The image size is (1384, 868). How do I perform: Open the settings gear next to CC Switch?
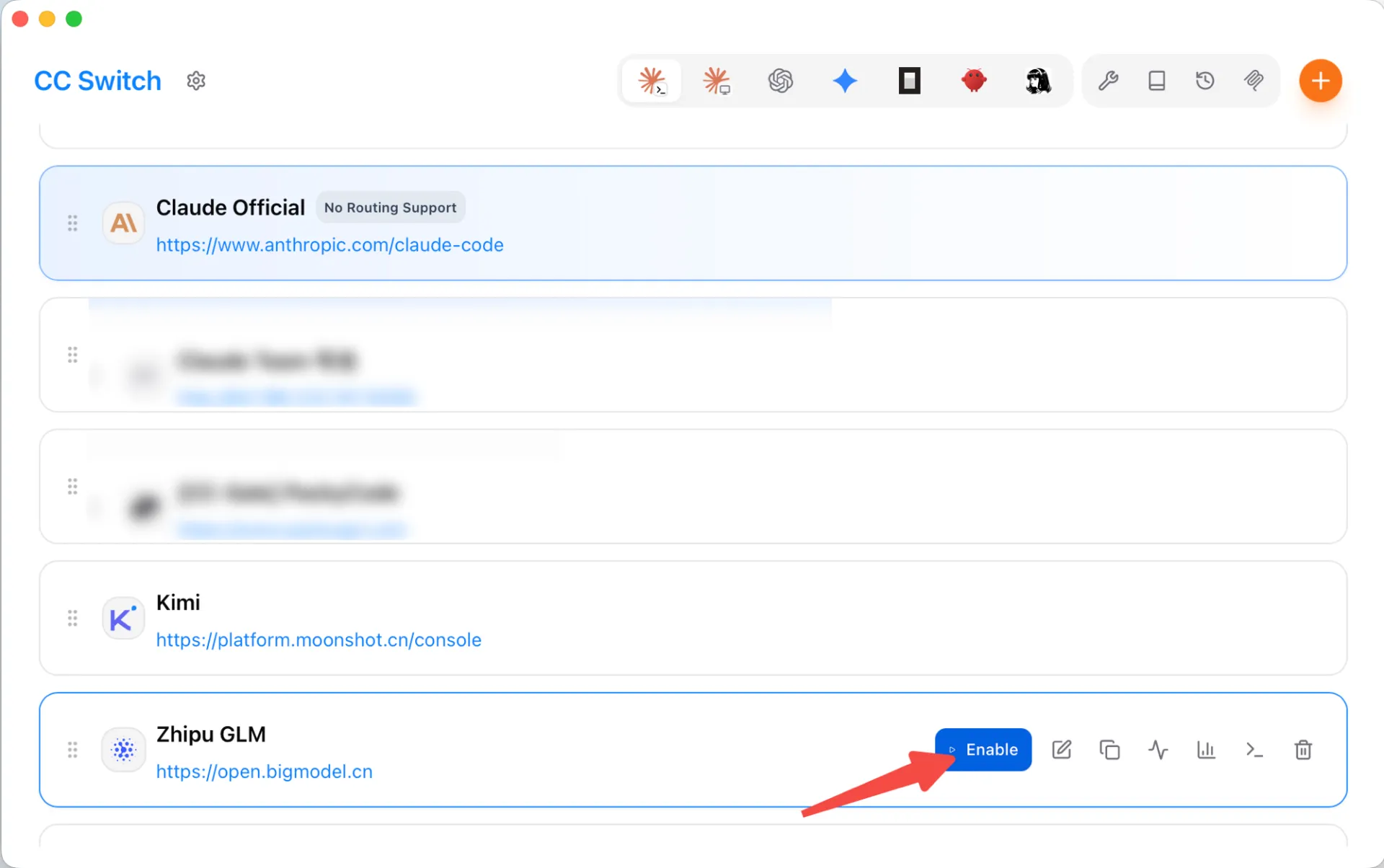pyautogui.click(x=196, y=81)
